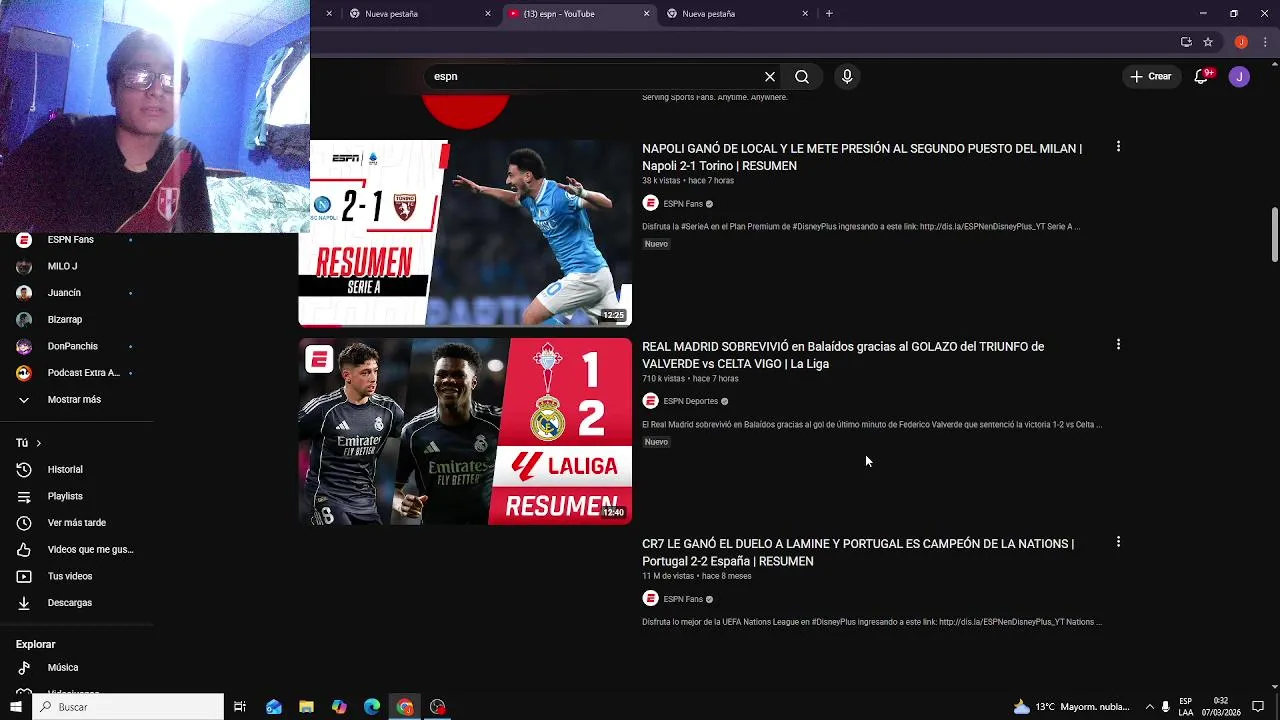Image resolution: width=1280 pixels, height=720 pixels.
Task: Open the Real Madrid Balaídos video title
Action: (x=843, y=355)
